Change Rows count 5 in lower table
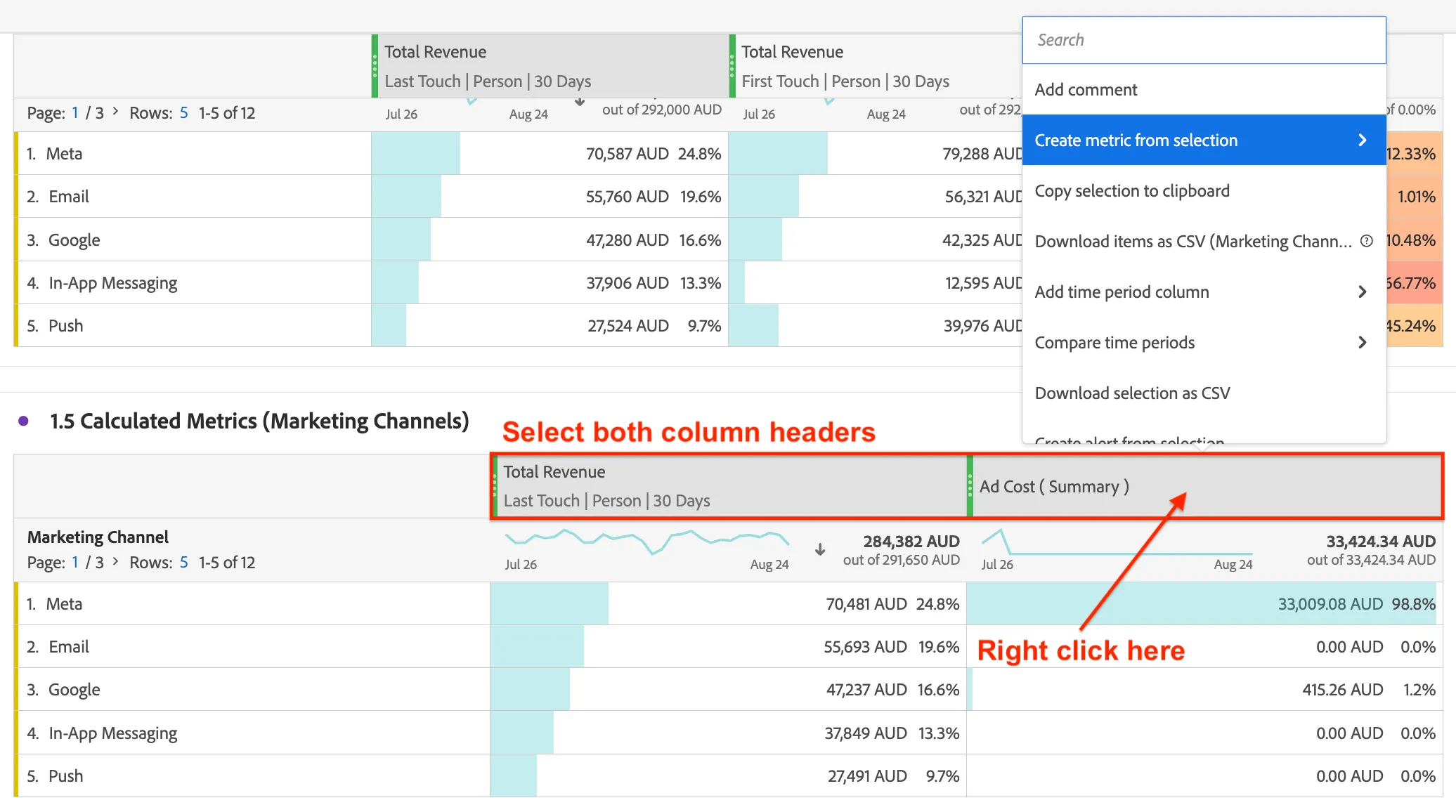1456x812 pixels. tap(184, 563)
